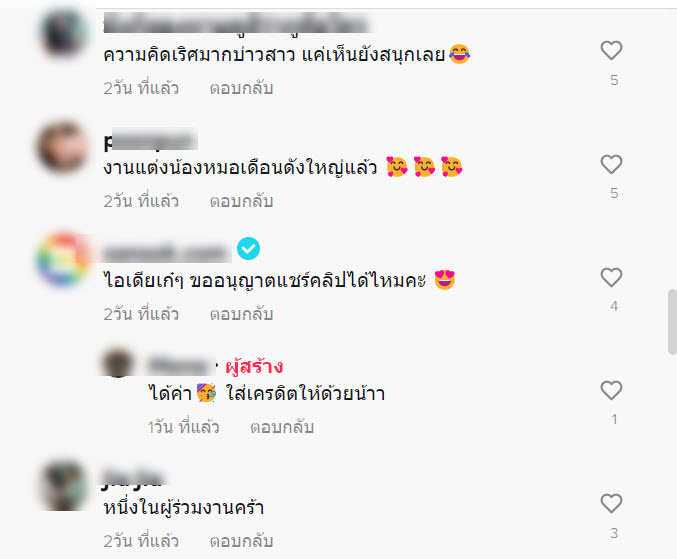This screenshot has height=559, width=677.
Task: Reply to the last comment via ตอบกลับ
Action: pos(241,541)
